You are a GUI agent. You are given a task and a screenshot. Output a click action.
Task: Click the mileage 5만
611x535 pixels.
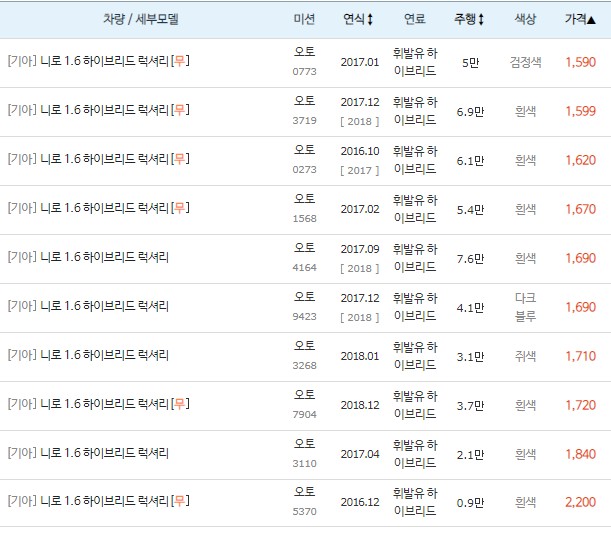tap(470, 63)
